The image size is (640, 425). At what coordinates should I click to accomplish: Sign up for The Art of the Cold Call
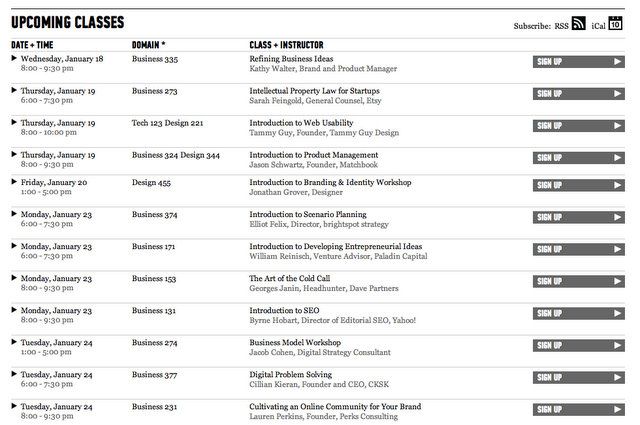pyautogui.click(x=579, y=283)
